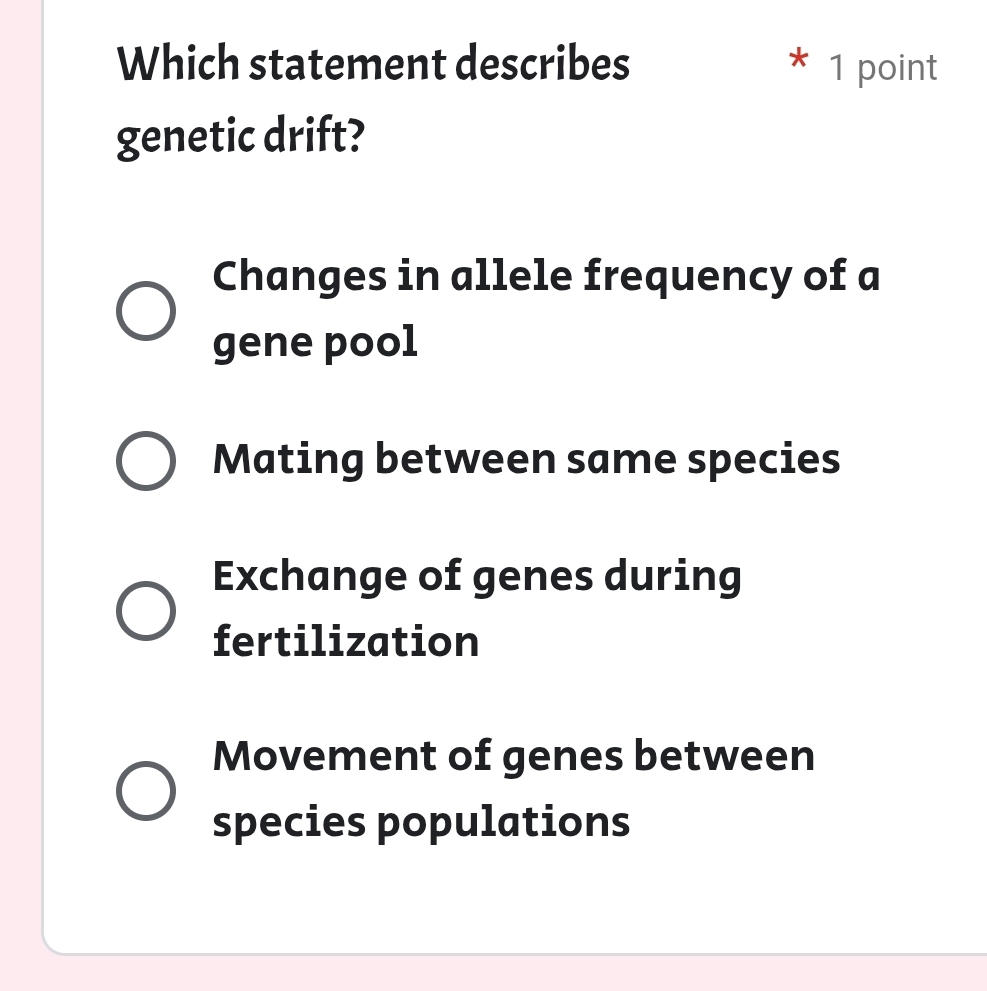Screen dimensions: 987x991
Task: Click the label text 'species populations'
Action: (x=421, y=822)
